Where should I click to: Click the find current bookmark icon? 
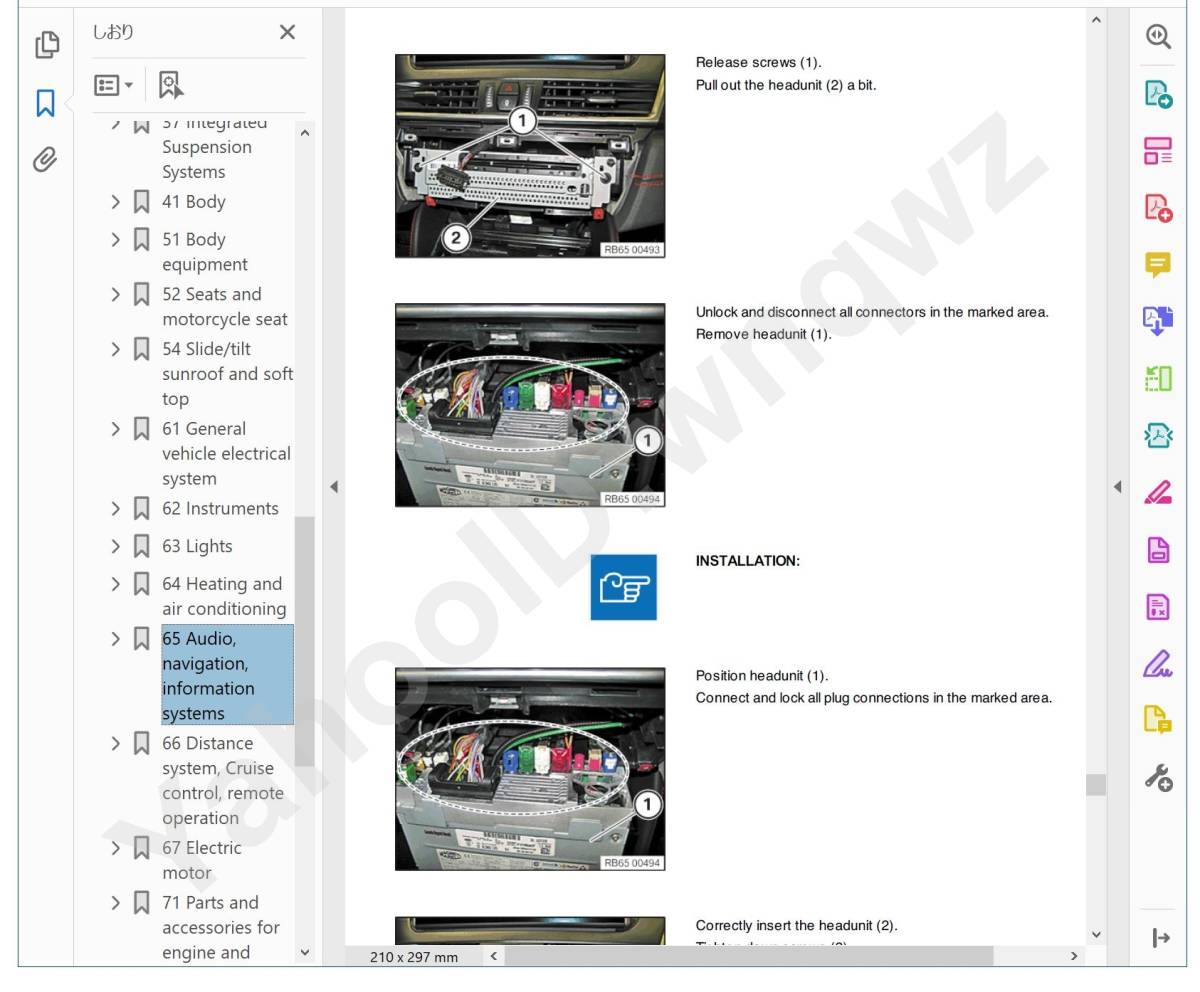tap(171, 85)
